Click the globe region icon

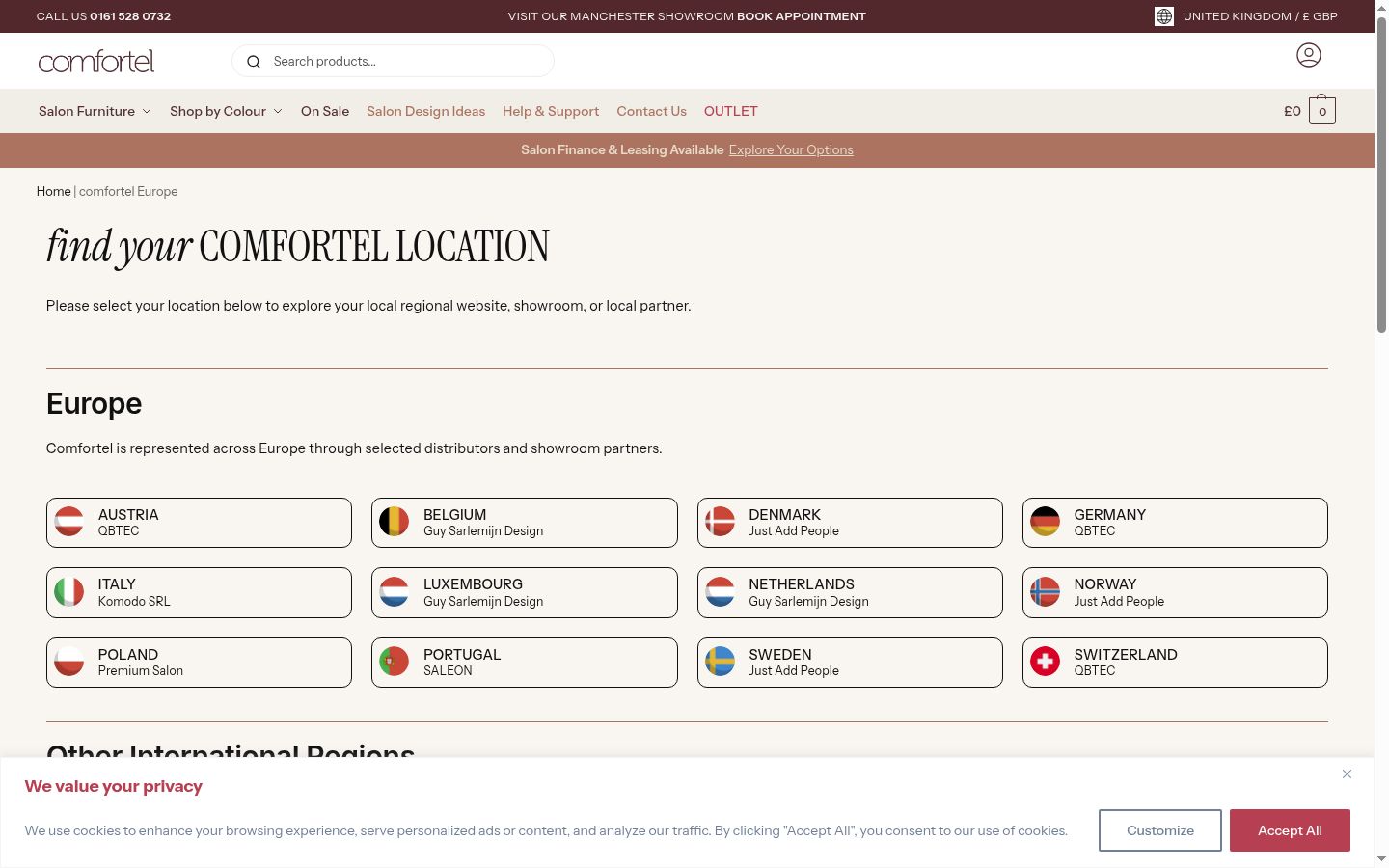1164,16
